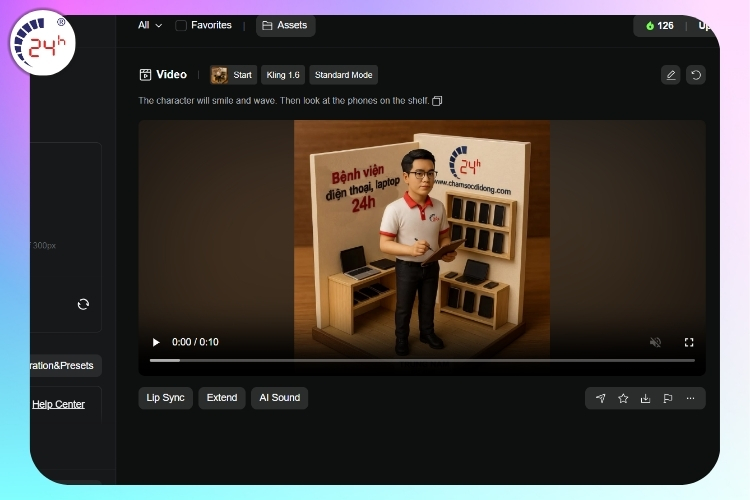
Task: Click the video progress bar
Action: (422, 360)
